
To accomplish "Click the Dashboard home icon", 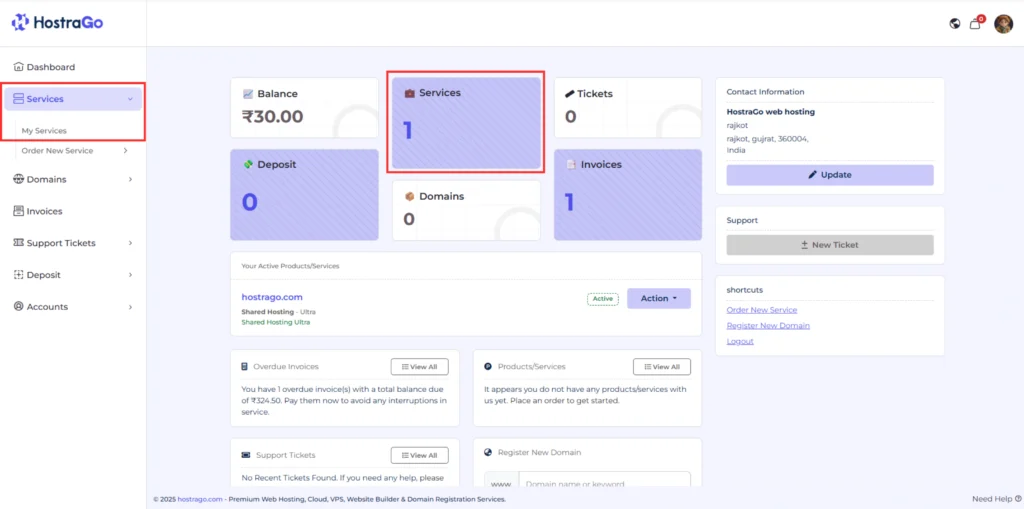I will (x=18, y=67).
